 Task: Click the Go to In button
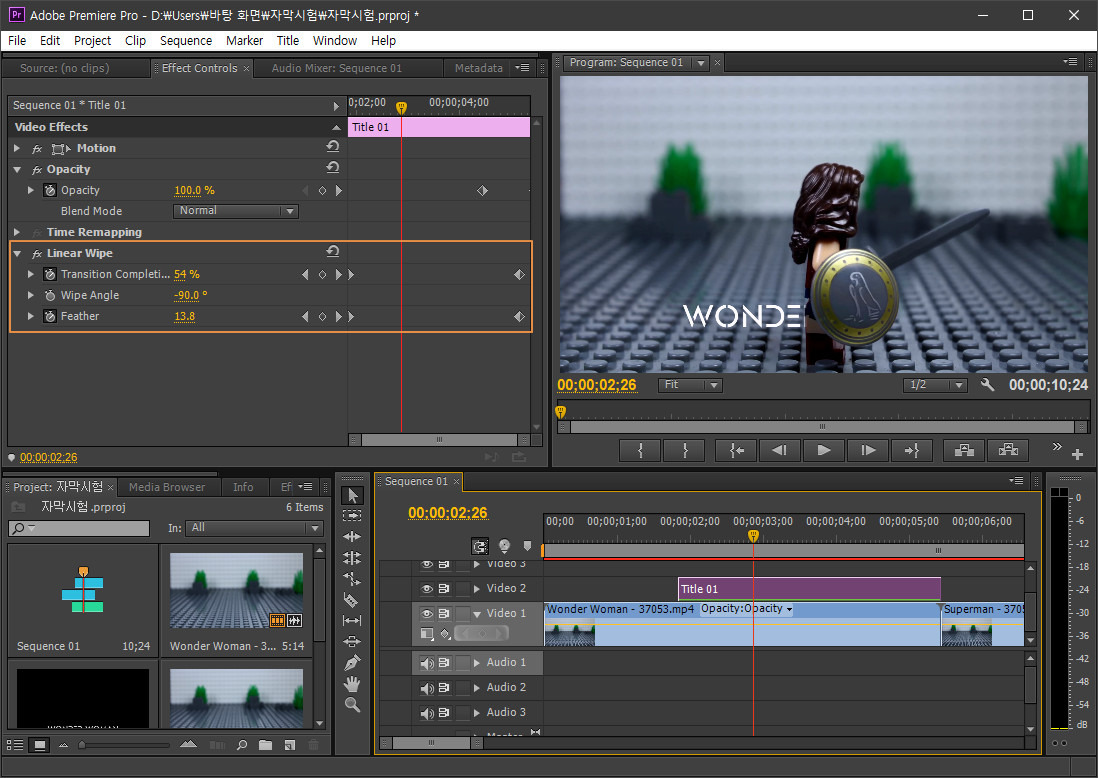(x=735, y=450)
